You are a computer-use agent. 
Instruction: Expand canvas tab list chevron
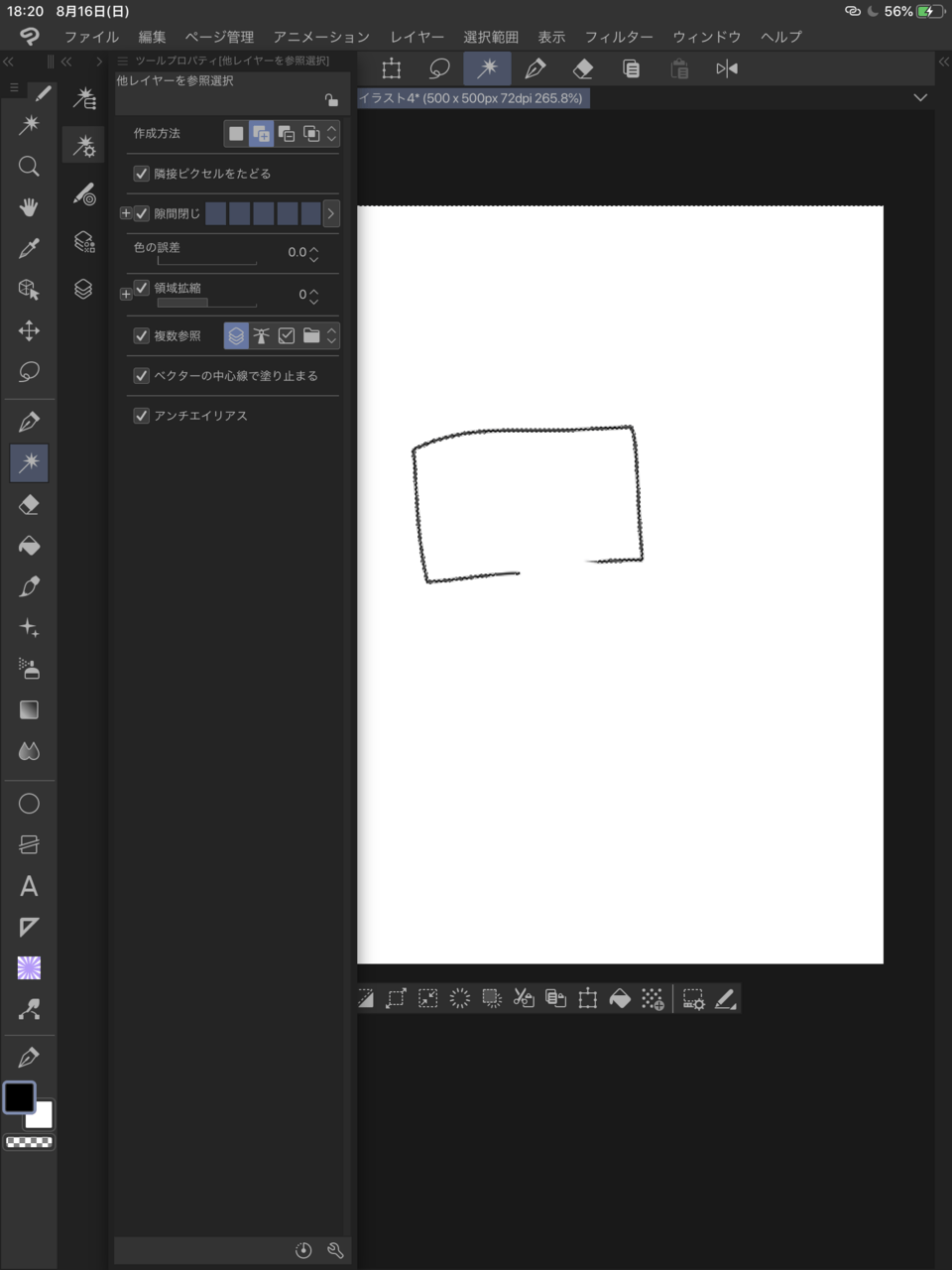click(x=920, y=97)
